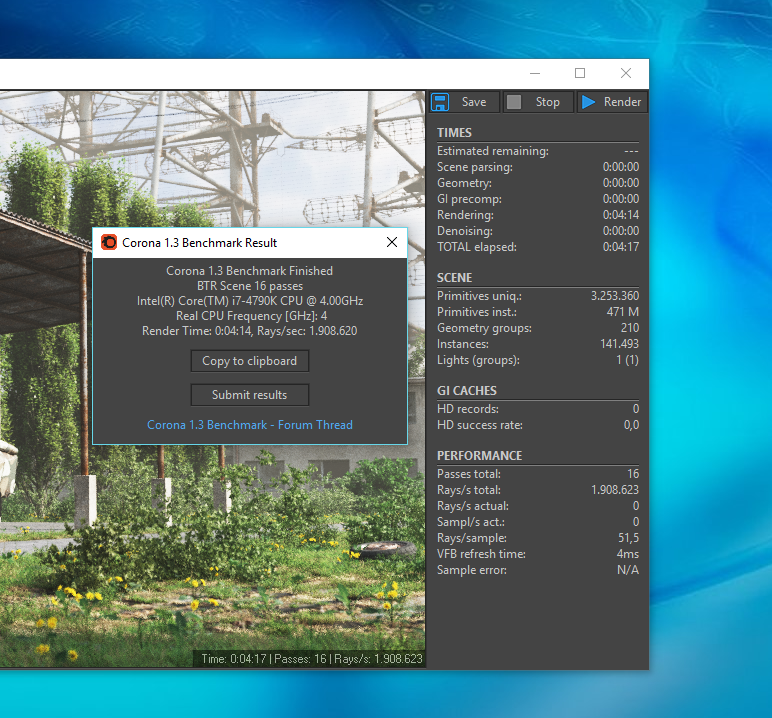Image resolution: width=772 pixels, height=718 pixels.
Task: Click the TIMES section heading
Action: [x=454, y=133]
